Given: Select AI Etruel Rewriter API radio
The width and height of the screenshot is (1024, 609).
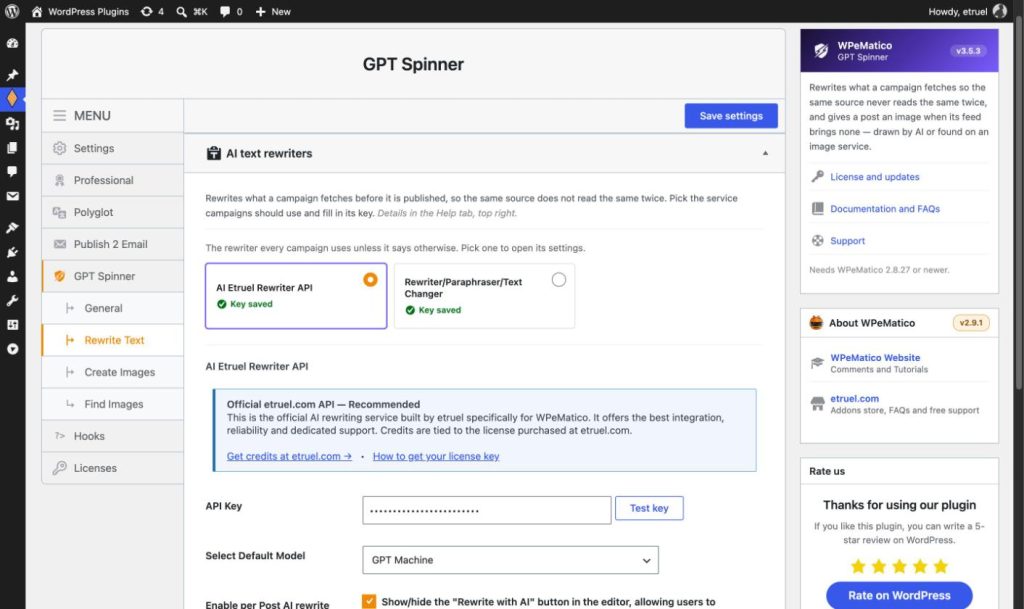Looking at the screenshot, I should tap(370, 279).
